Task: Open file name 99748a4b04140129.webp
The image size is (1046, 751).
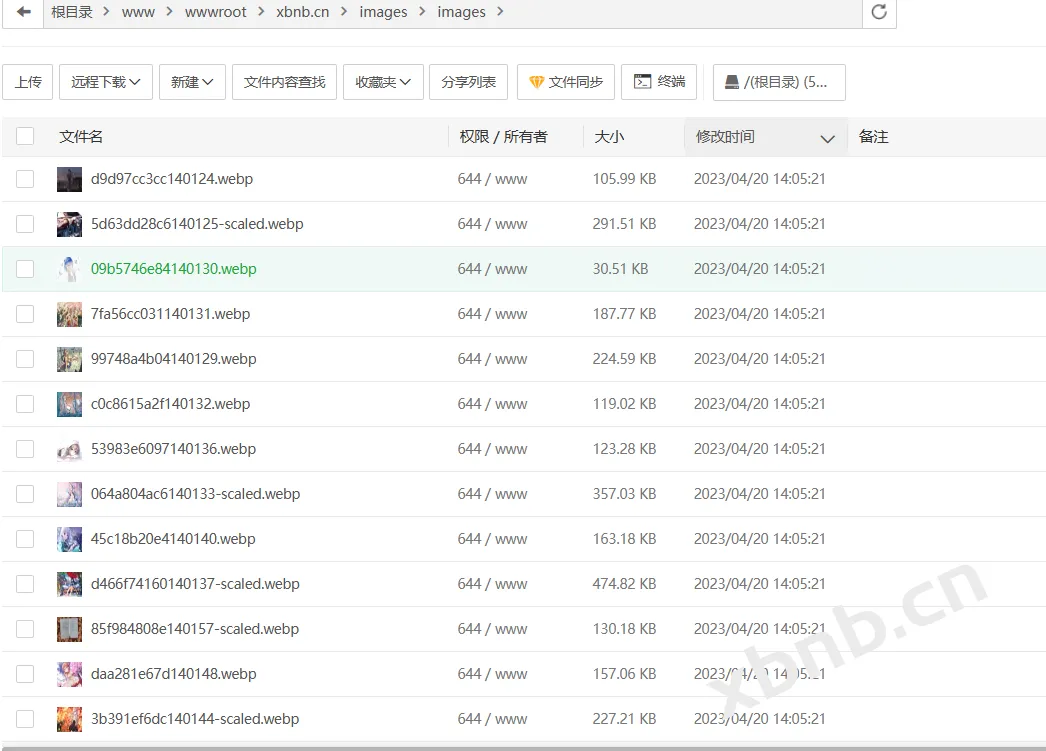Action: pos(173,359)
